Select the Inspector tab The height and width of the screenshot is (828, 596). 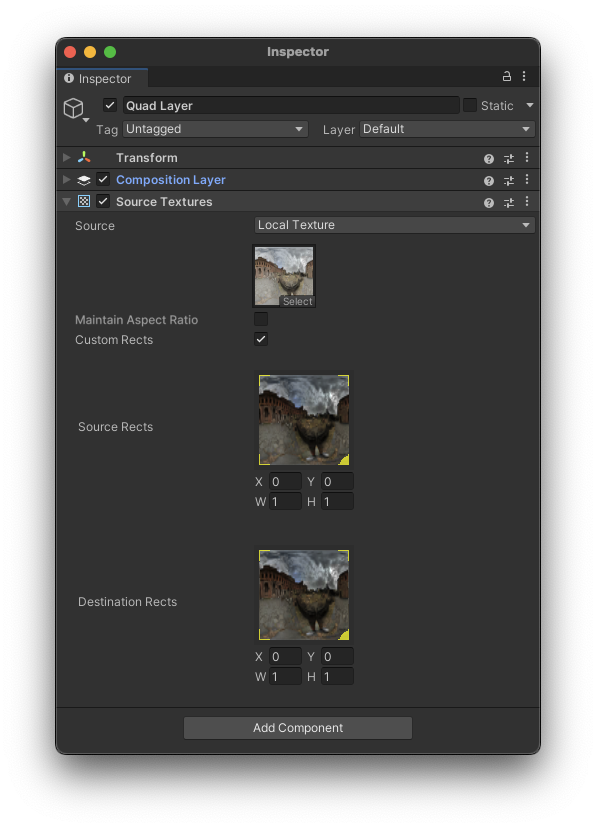(102, 78)
